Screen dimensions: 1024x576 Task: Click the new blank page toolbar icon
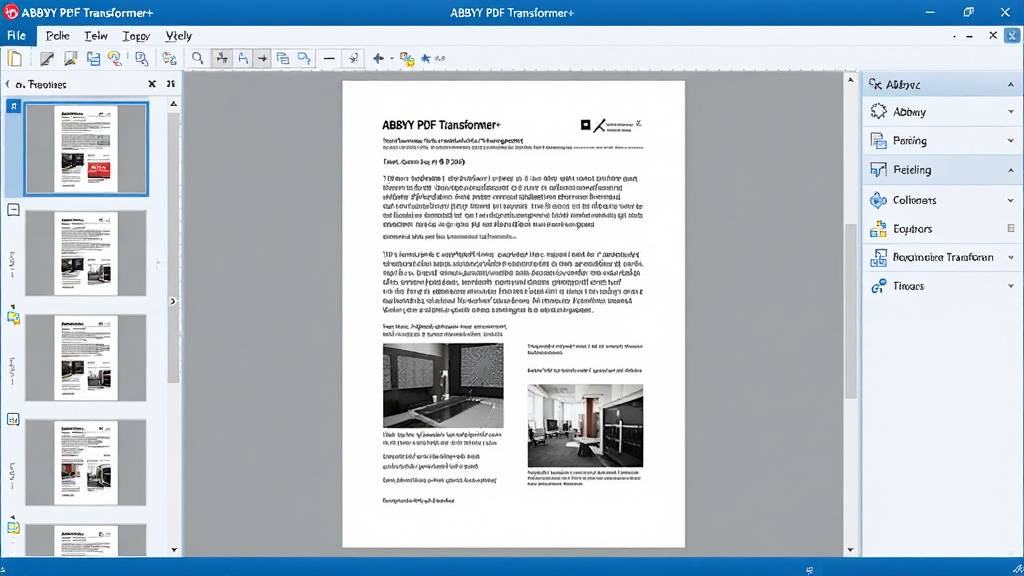(14, 58)
